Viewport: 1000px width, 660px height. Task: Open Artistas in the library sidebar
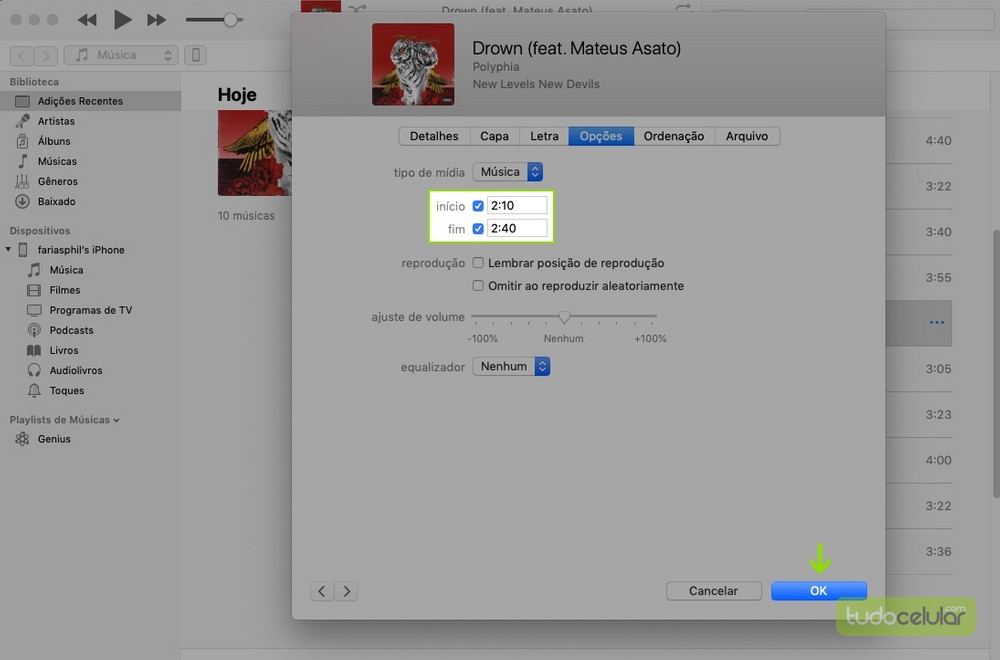coord(56,121)
